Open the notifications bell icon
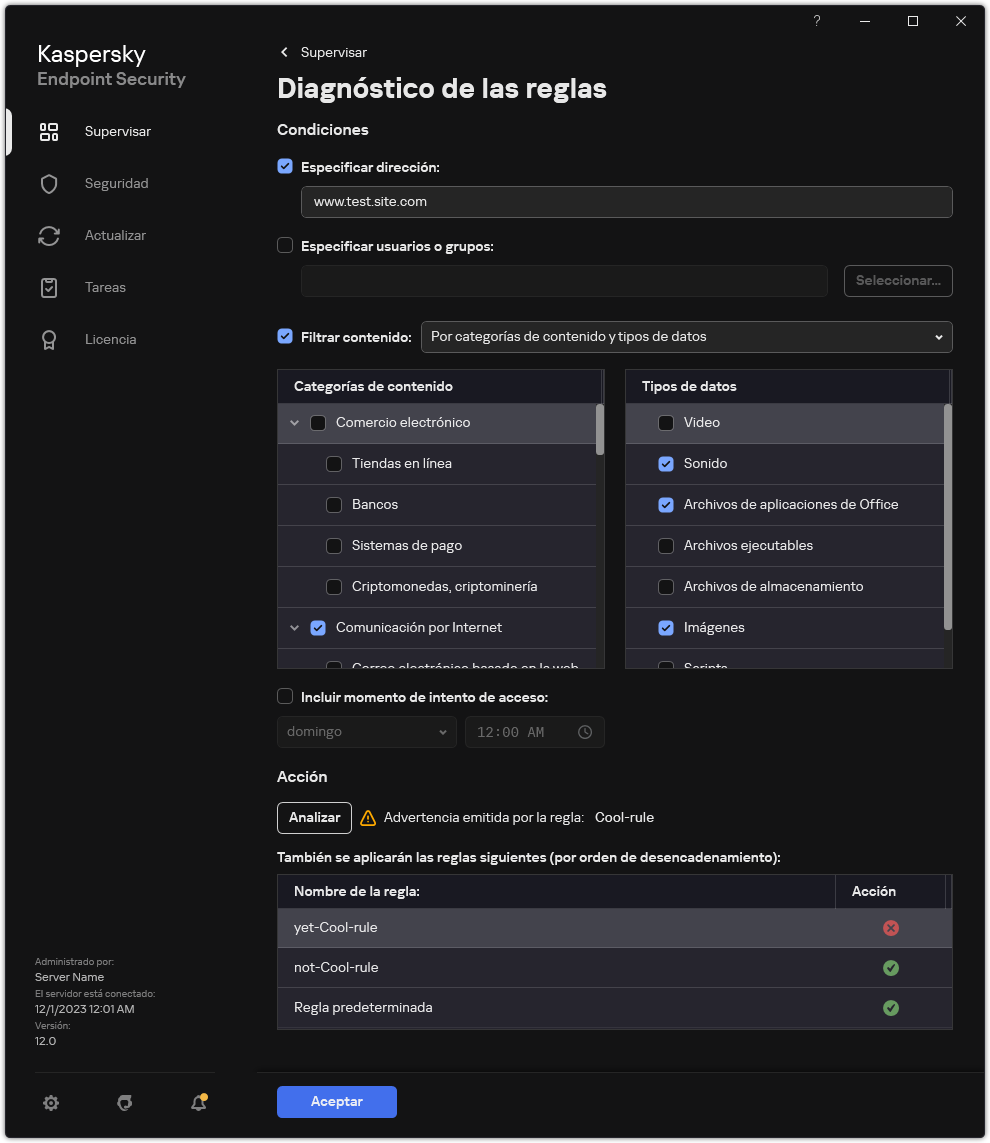 tap(197, 1102)
